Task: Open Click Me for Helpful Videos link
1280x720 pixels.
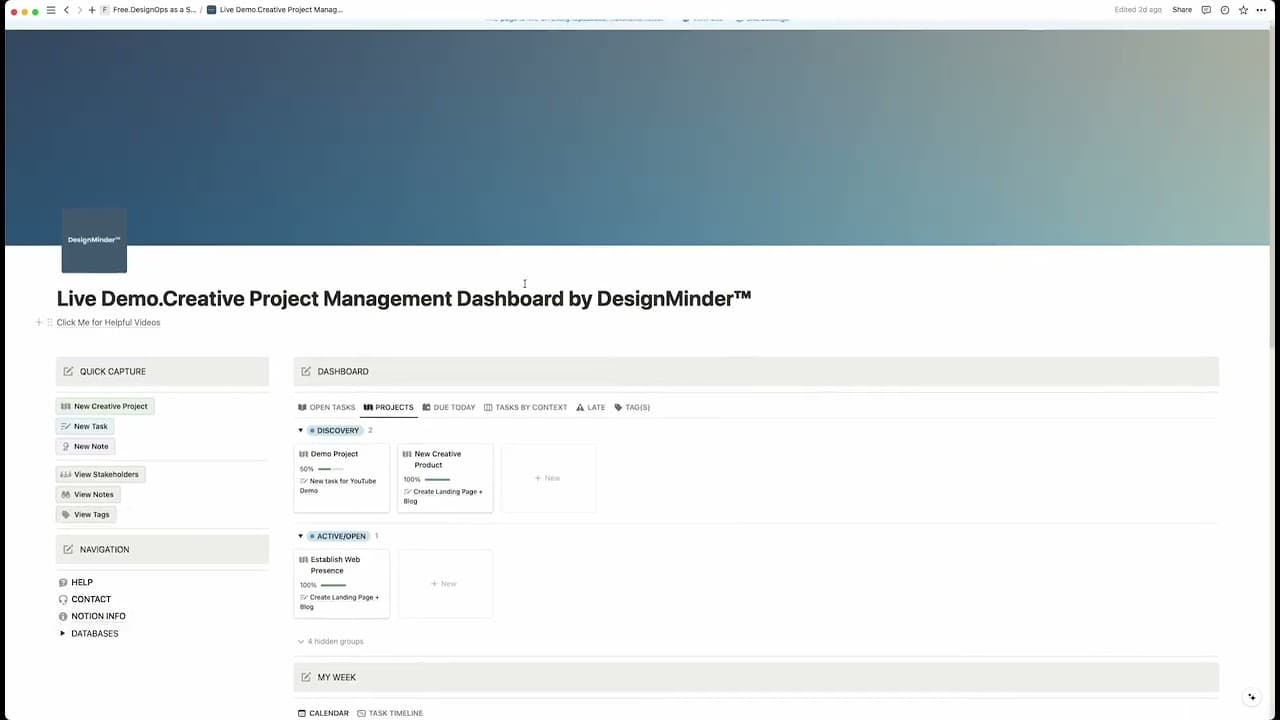Action: click(108, 323)
